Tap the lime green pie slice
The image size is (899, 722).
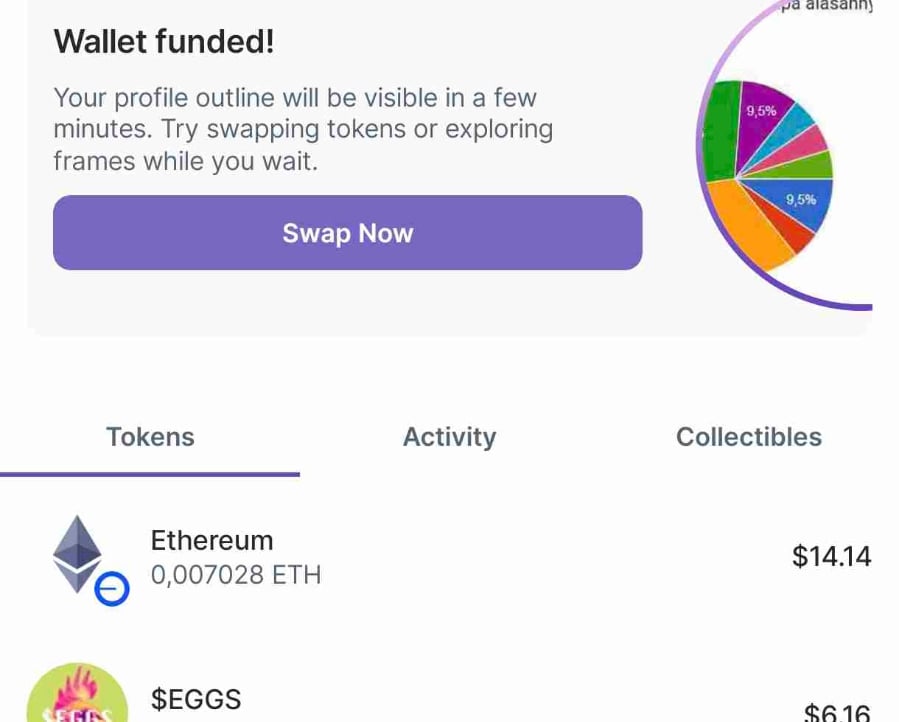pos(810,165)
